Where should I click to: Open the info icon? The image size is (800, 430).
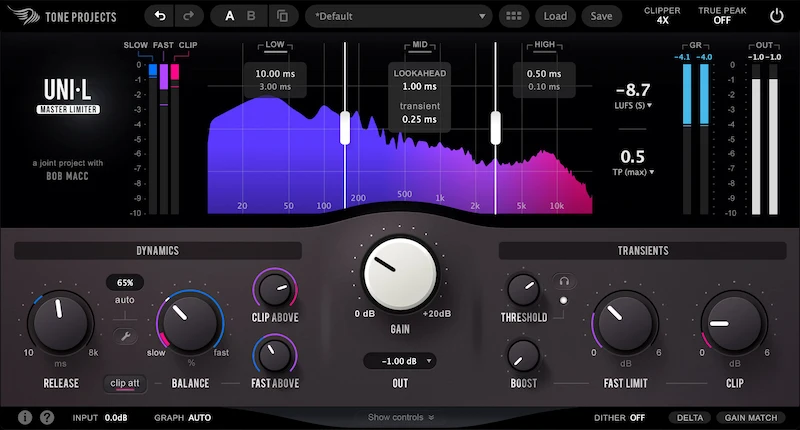pos(25,417)
